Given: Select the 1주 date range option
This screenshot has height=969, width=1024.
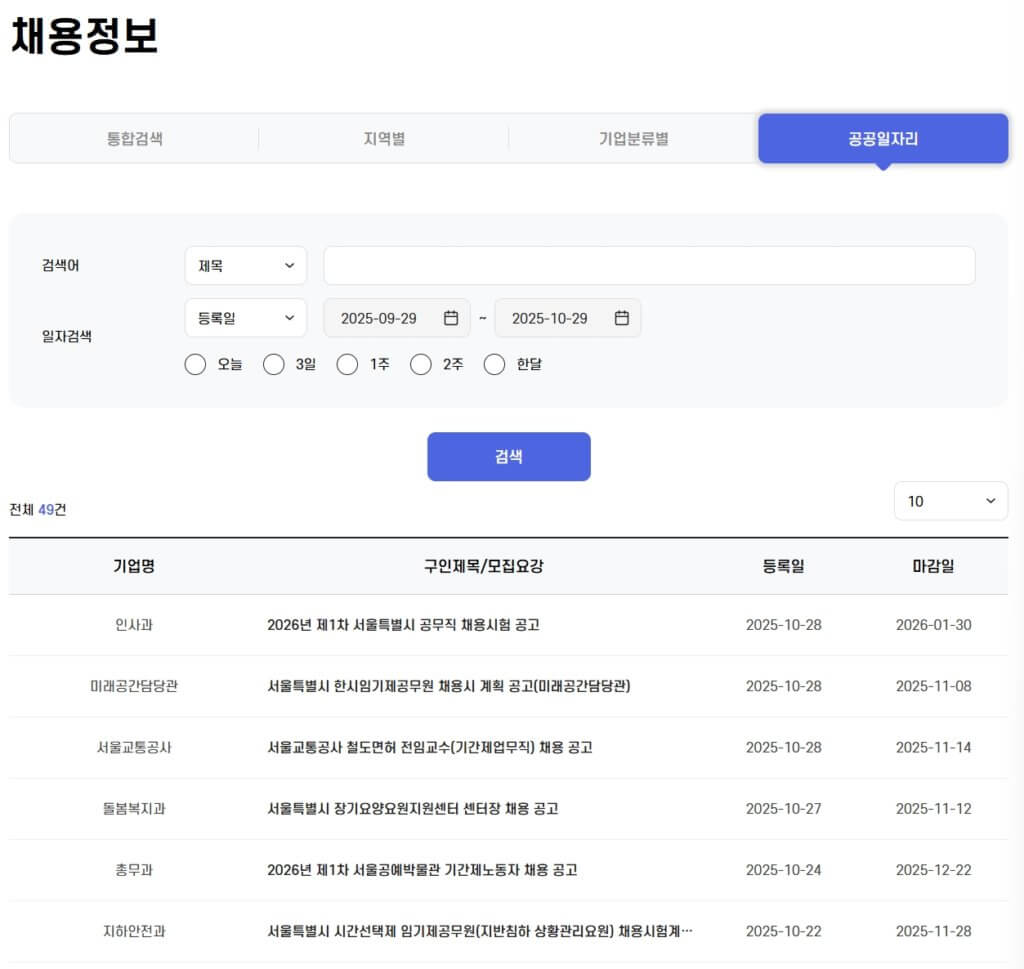Looking at the screenshot, I should click(x=347, y=364).
